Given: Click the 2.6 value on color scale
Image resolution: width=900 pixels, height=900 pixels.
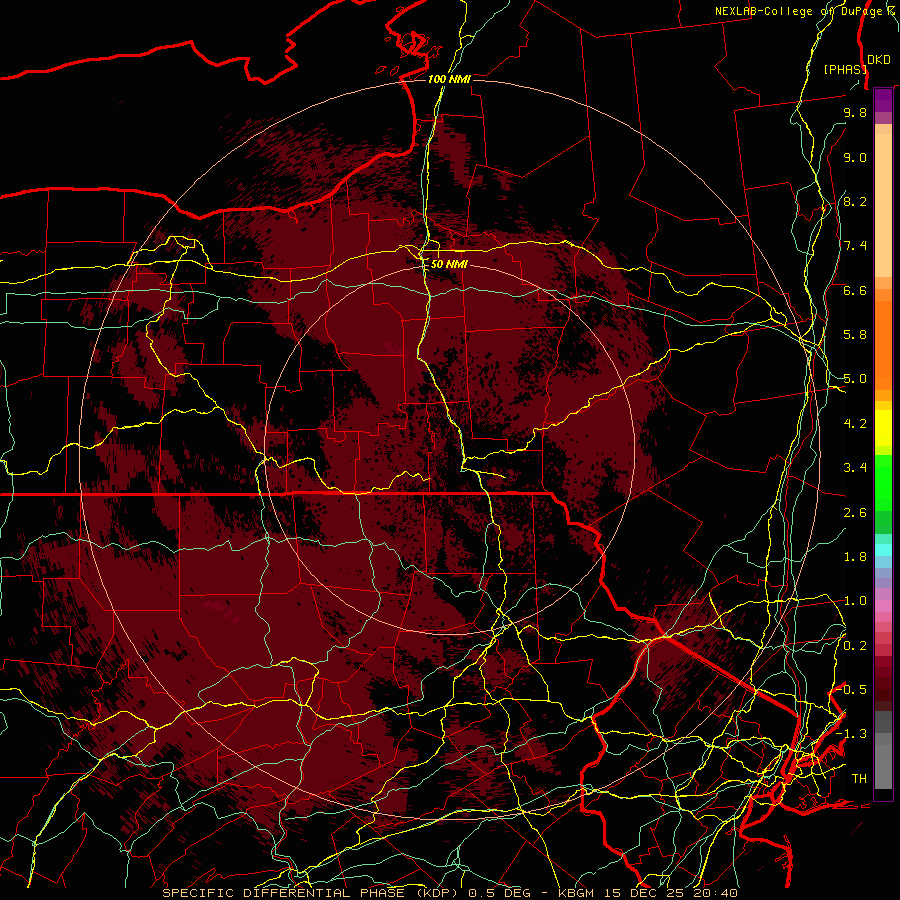Looking at the screenshot, I should click(855, 513).
